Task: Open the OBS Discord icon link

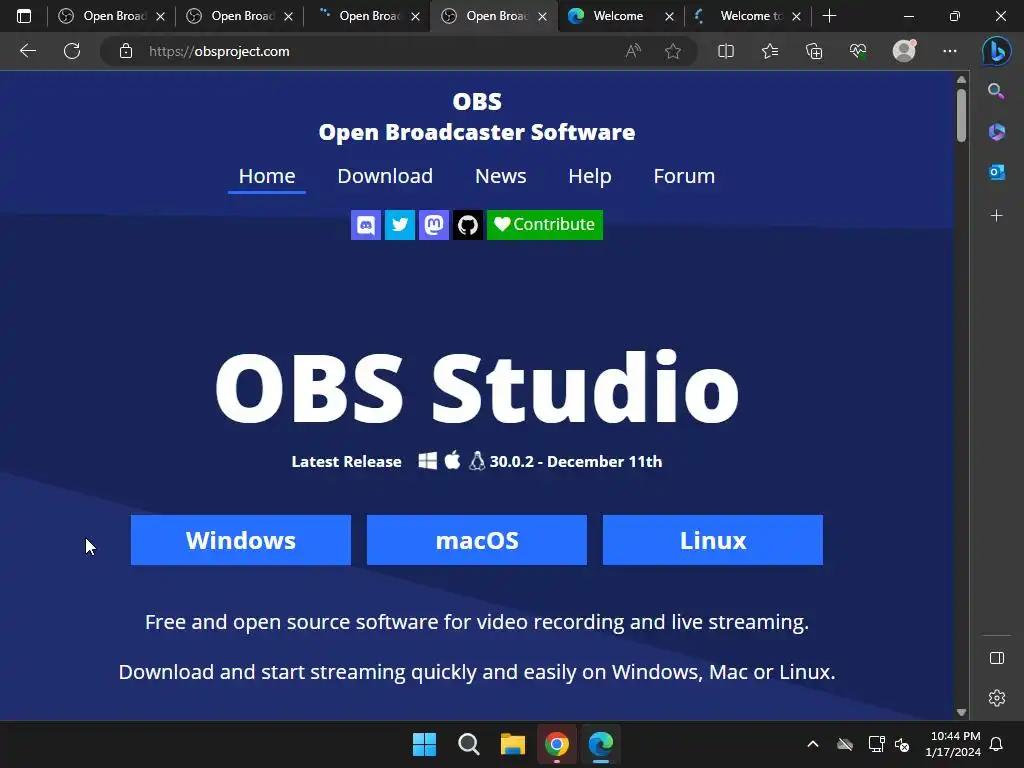Action: pos(366,225)
